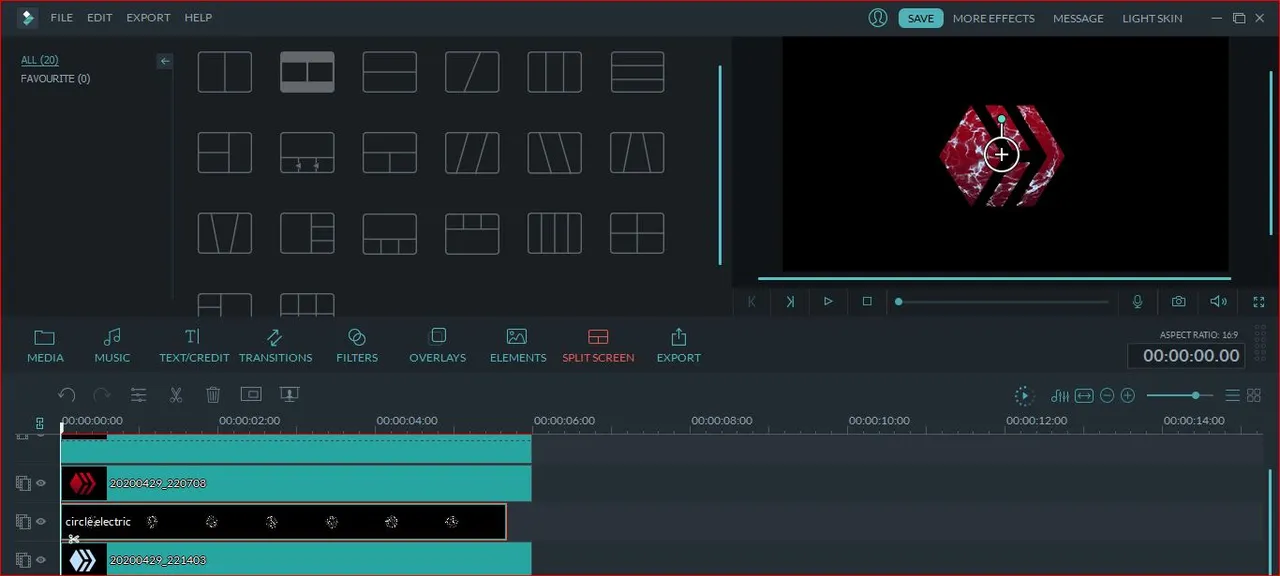Select the SPLIT SCREEN tab

click(598, 346)
